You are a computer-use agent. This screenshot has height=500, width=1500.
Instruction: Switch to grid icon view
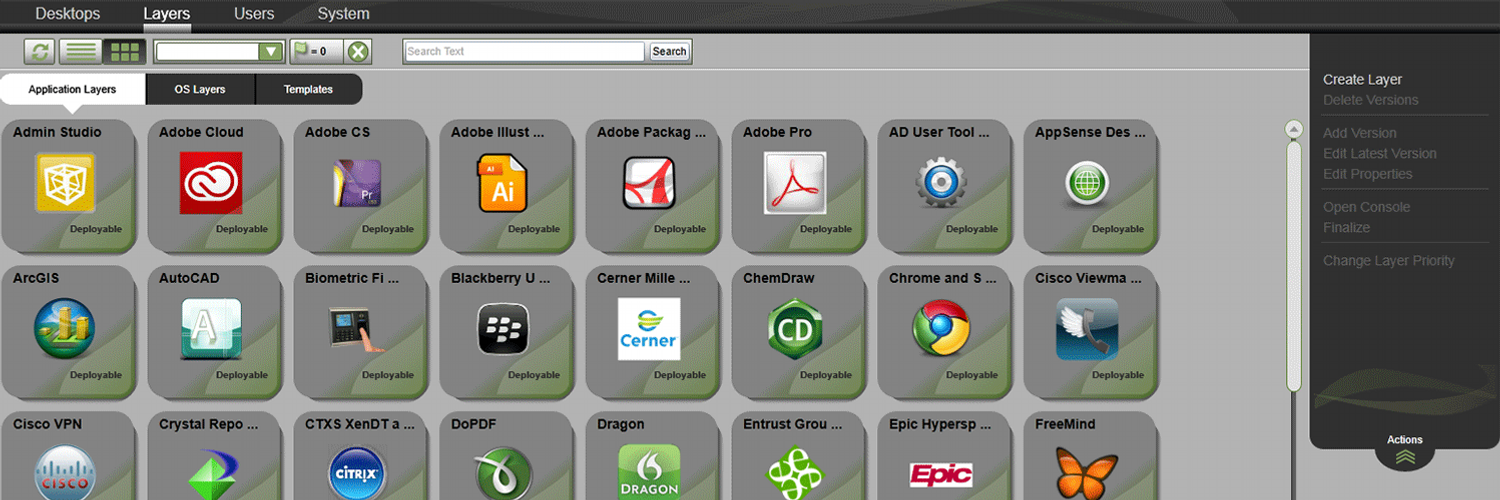(x=124, y=52)
